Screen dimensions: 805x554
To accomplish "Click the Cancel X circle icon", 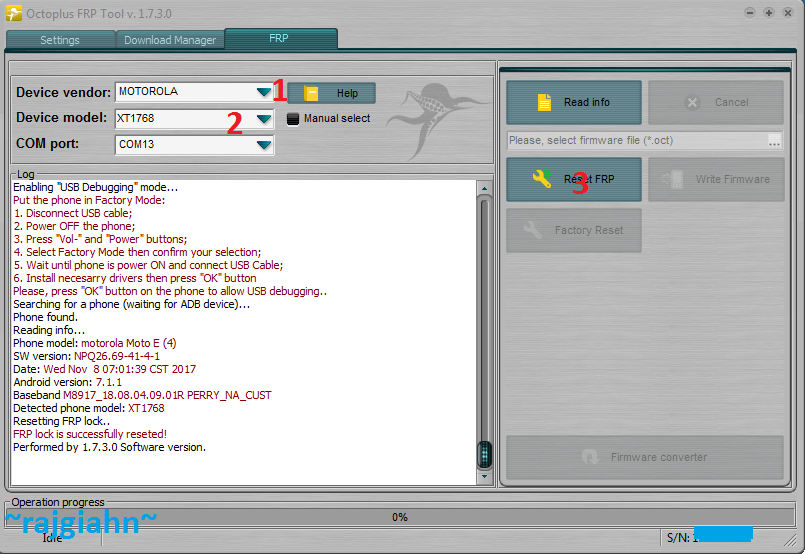I will click(x=692, y=103).
